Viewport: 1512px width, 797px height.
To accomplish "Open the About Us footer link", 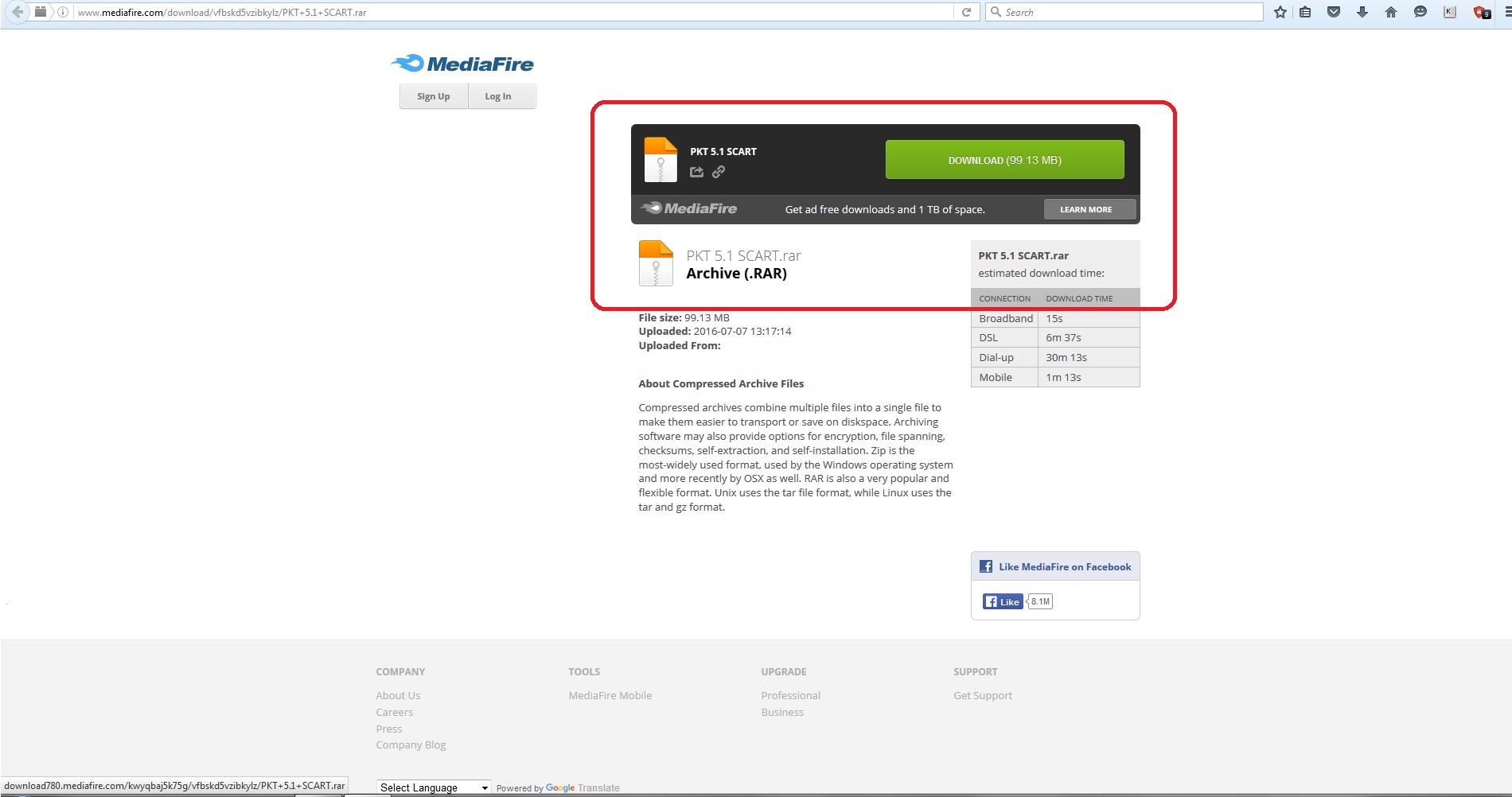I will point(398,695).
